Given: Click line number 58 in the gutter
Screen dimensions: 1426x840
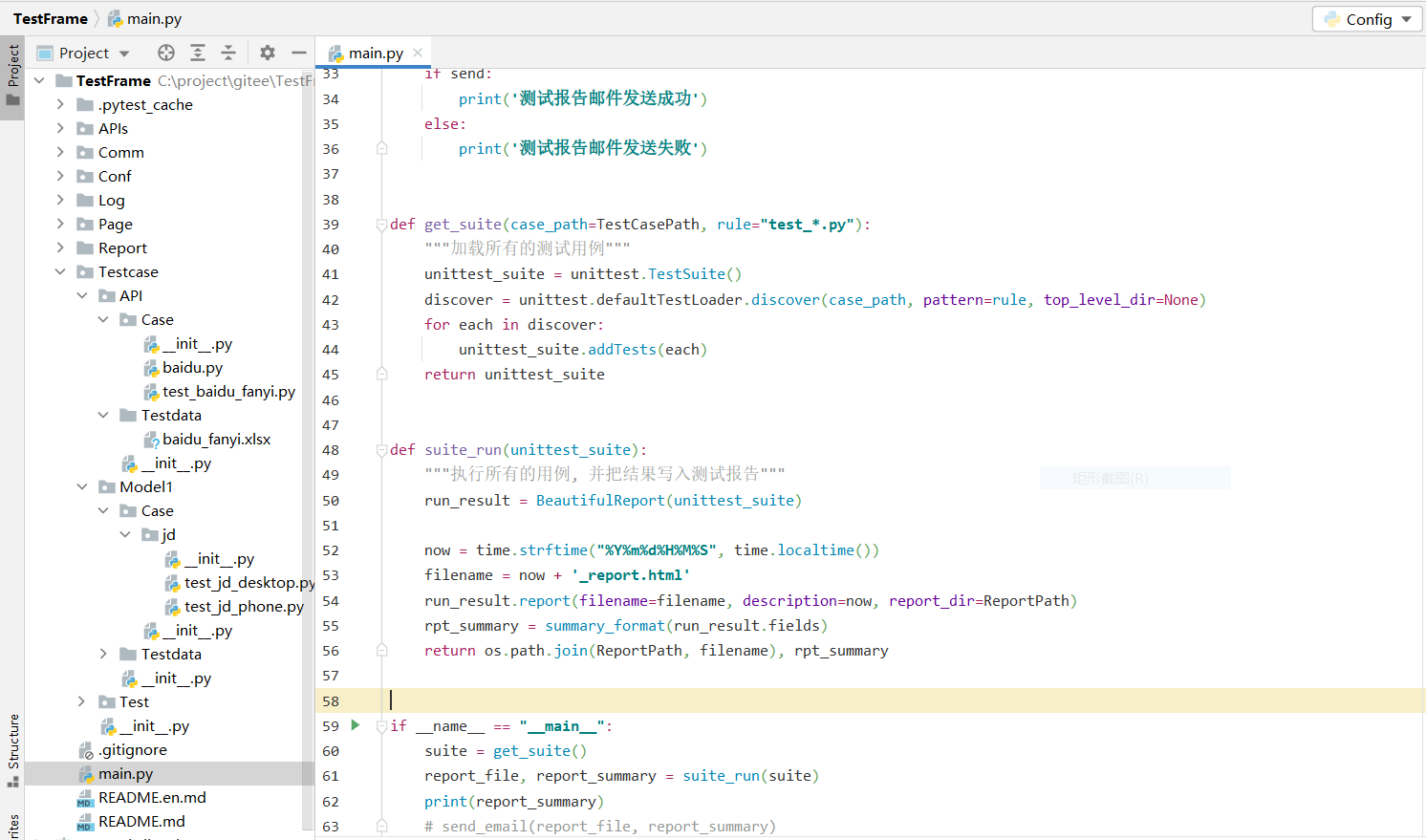Looking at the screenshot, I should (331, 700).
